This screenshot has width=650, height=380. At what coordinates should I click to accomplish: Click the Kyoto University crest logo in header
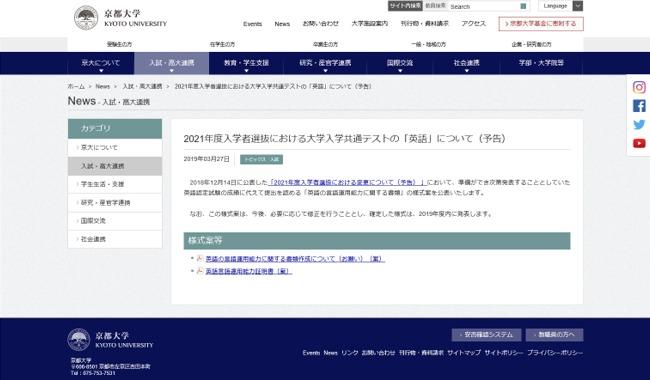click(86, 18)
